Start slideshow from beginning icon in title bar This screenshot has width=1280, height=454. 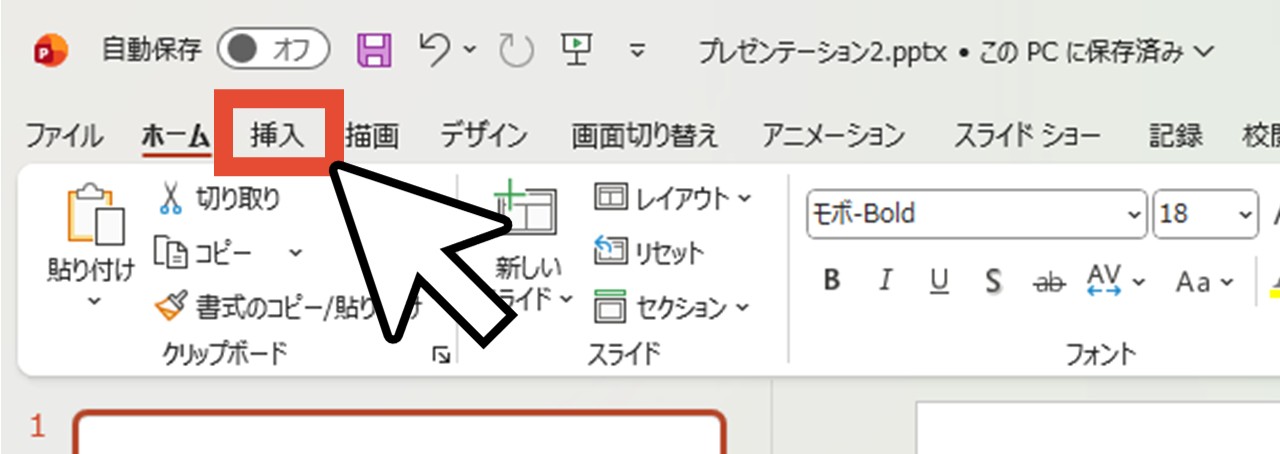click(576, 48)
